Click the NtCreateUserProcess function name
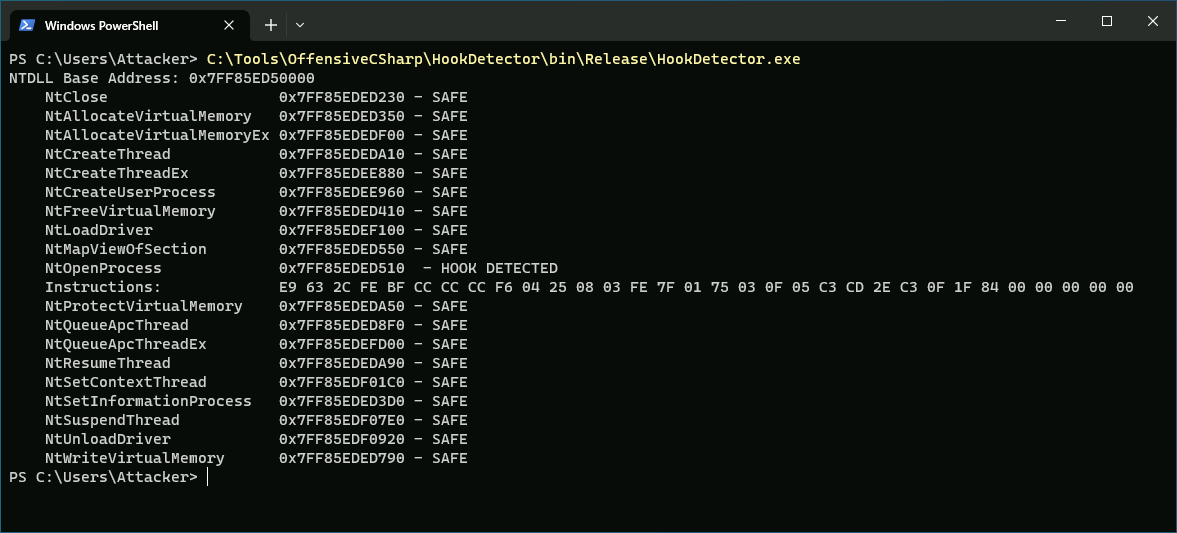Image resolution: width=1177 pixels, height=533 pixels. (130, 192)
